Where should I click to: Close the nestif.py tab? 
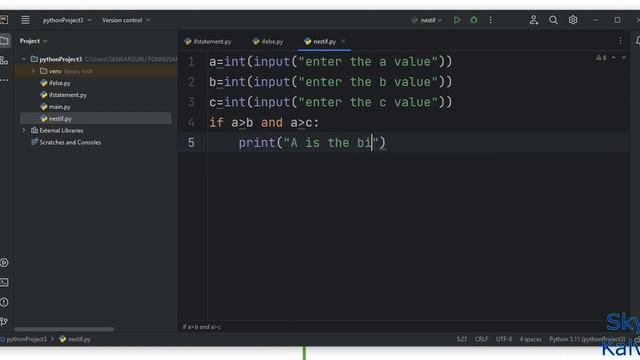(x=343, y=41)
